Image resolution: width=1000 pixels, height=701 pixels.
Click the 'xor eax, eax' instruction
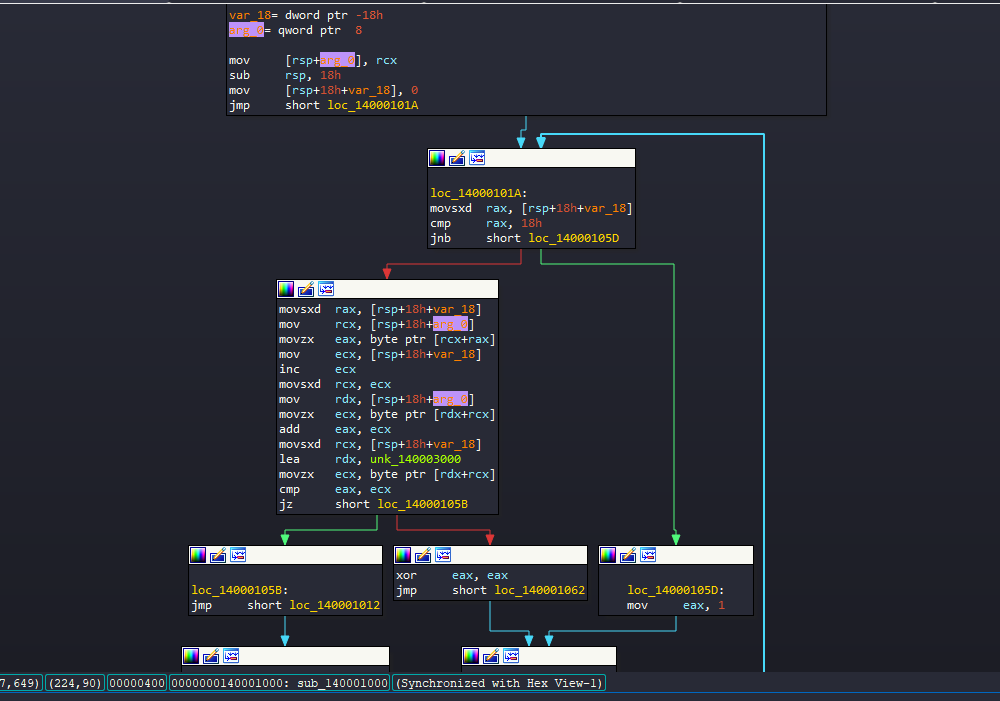[x=452, y=575]
